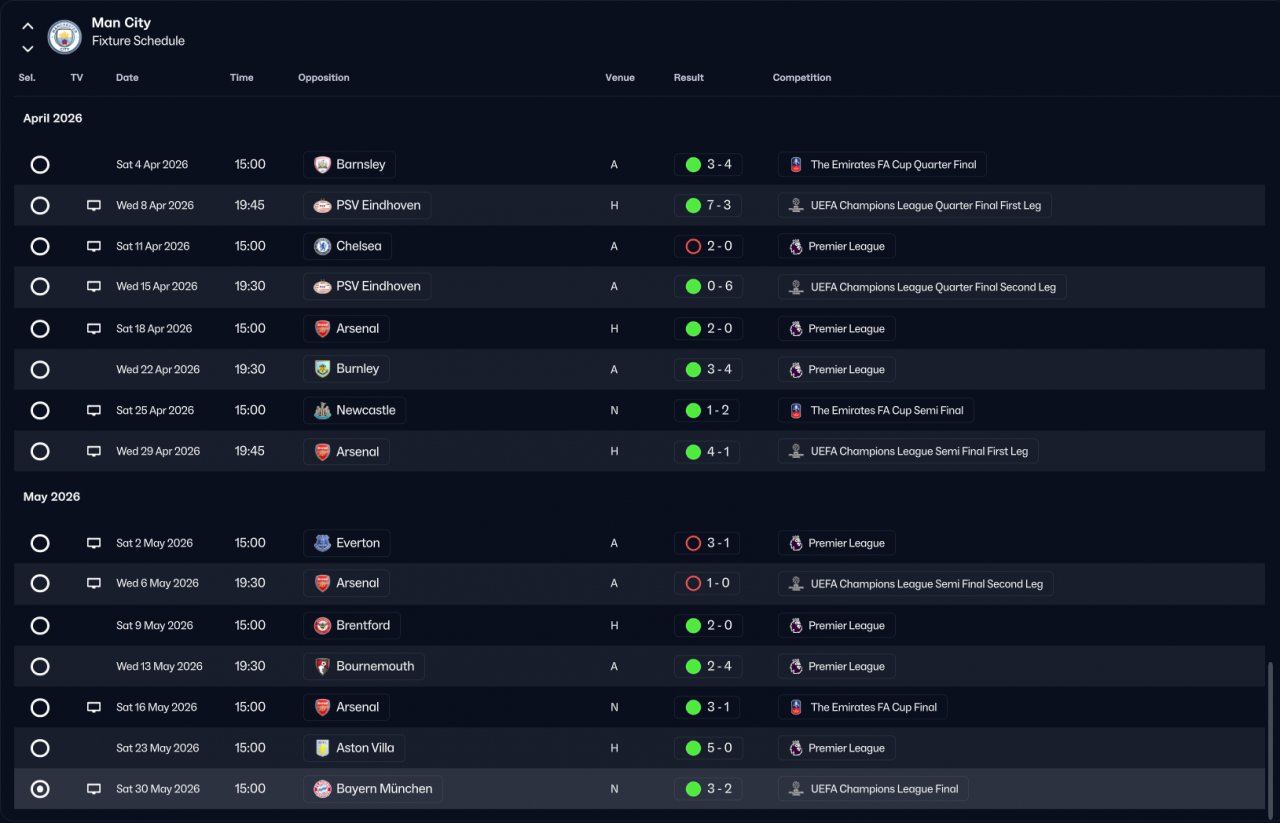
Task: Sort by the Venue column header
Action: click(x=620, y=78)
